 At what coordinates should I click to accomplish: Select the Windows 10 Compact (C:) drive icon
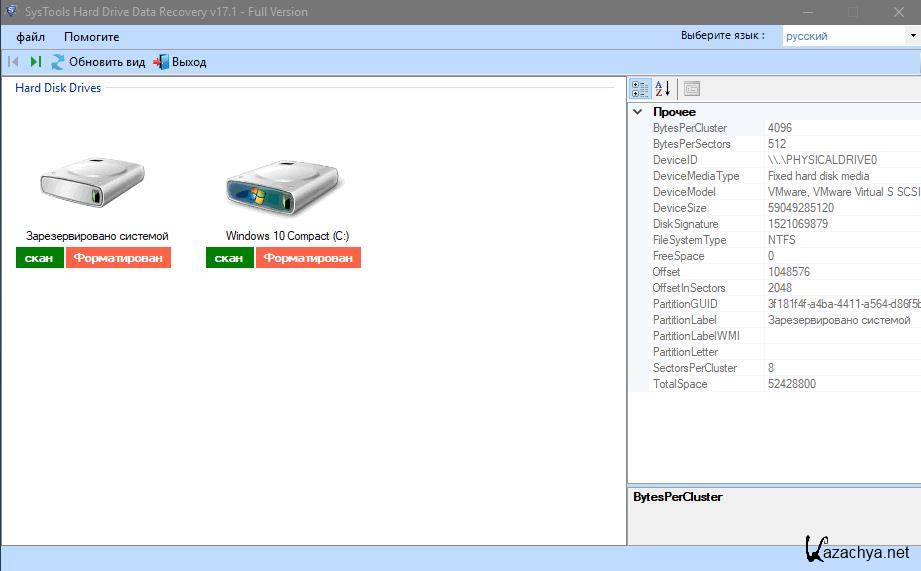point(286,183)
